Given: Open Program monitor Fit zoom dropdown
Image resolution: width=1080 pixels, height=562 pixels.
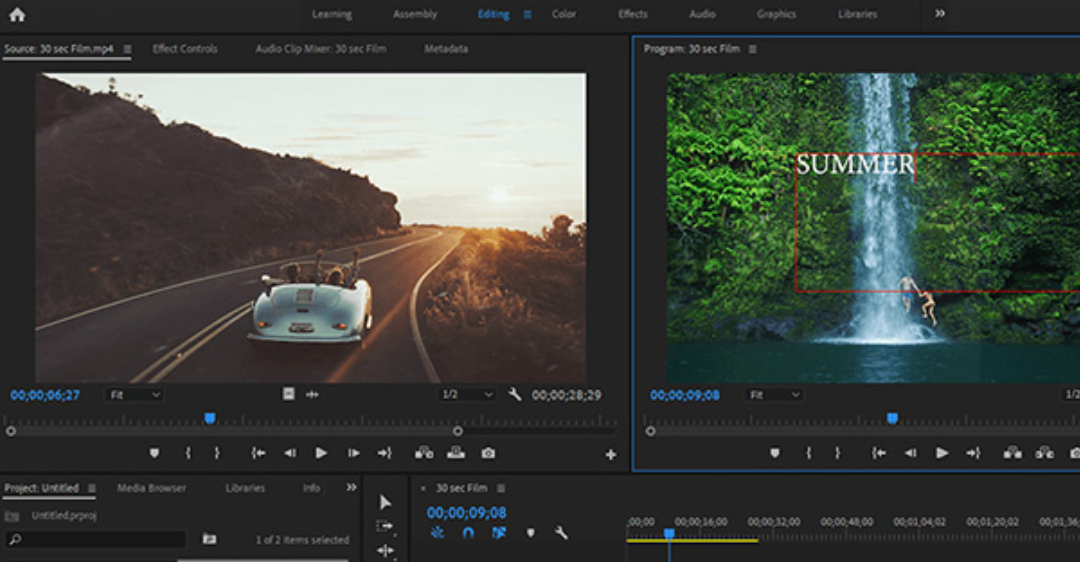Looking at the screenshot, I should click(x=774, y=395).
